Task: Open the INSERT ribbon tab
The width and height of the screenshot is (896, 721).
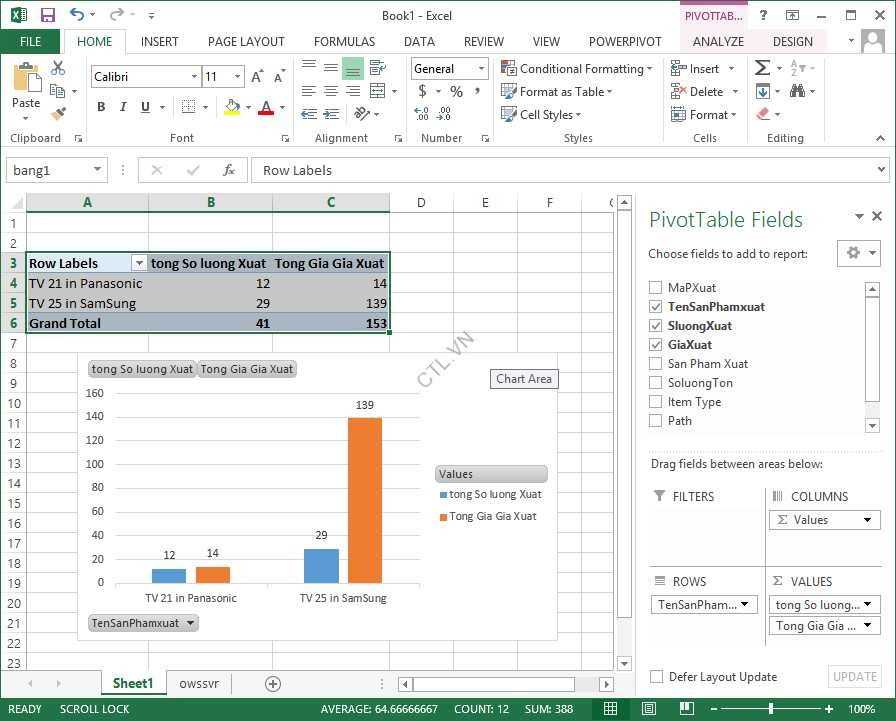Action: pyautogui.click(x=160, y=41)
